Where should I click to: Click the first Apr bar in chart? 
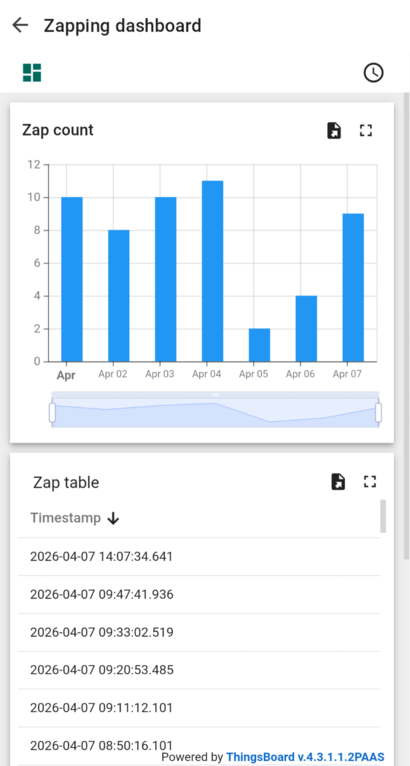[72, 279]
